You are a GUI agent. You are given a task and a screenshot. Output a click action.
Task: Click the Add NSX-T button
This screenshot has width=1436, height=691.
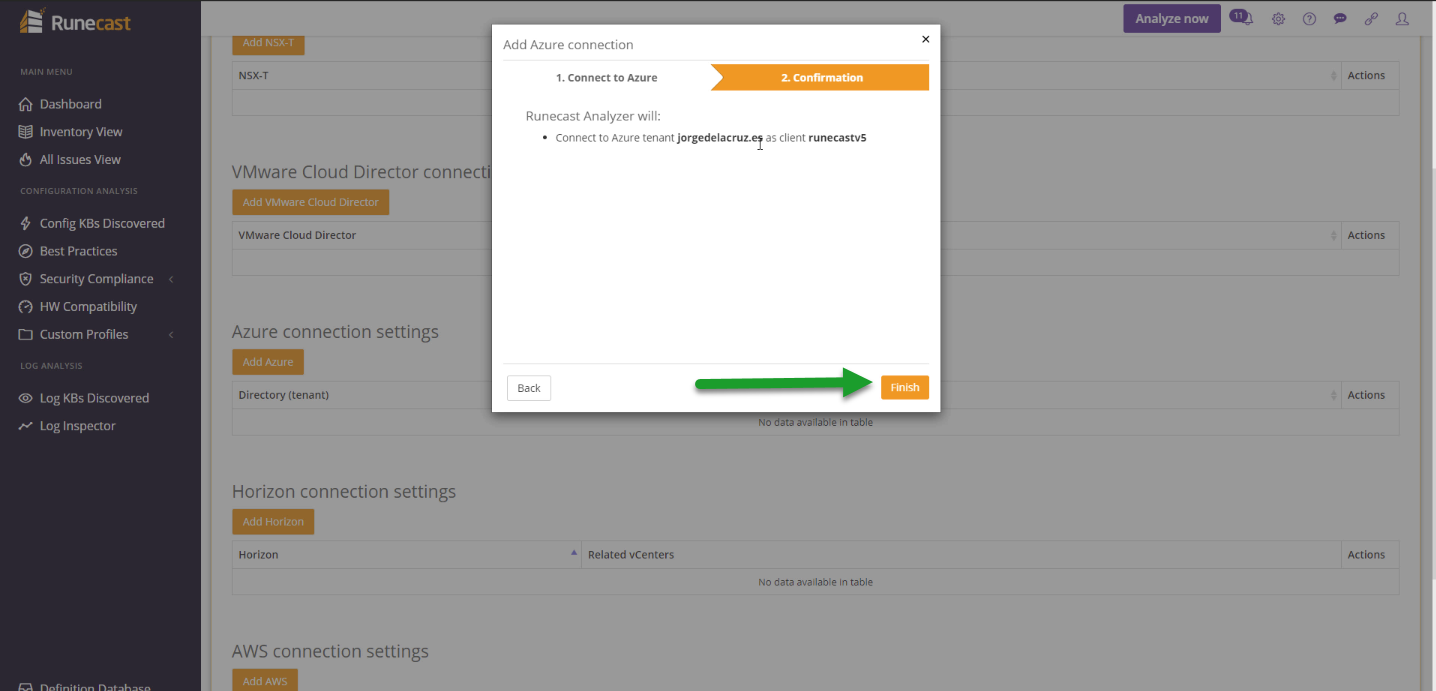tap(268, 44)
